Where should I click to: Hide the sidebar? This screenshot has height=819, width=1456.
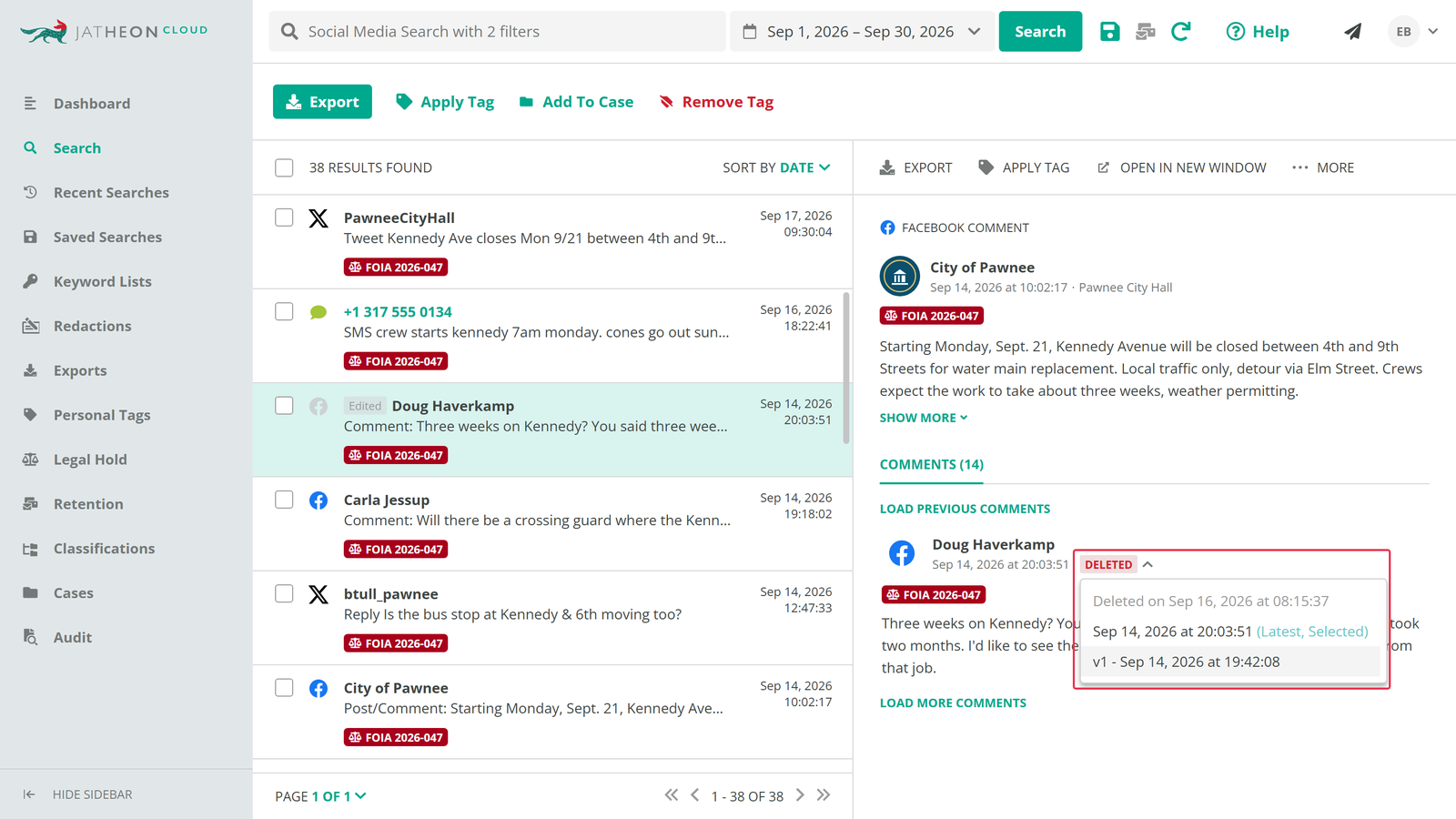pos(77,794)
